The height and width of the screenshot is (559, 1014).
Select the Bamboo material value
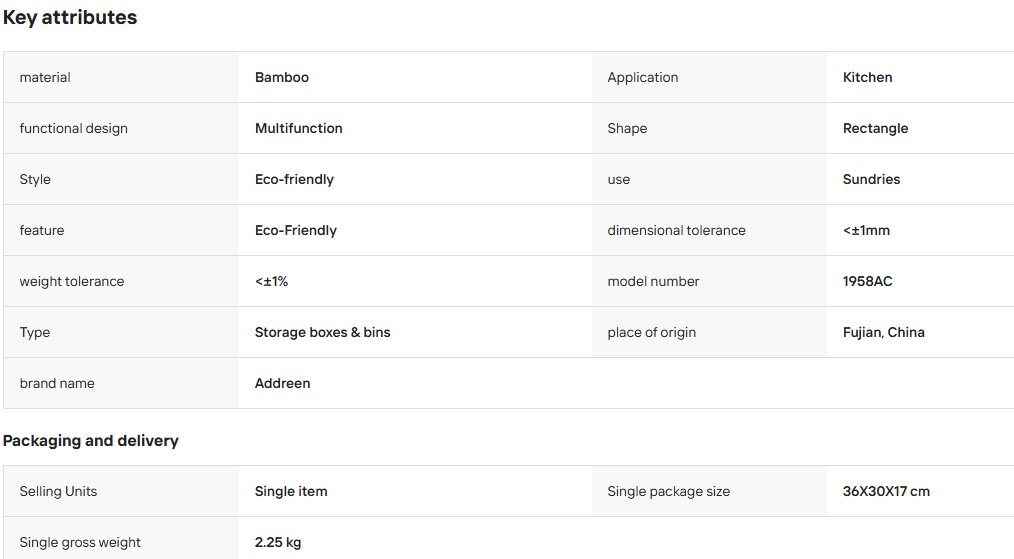pos(282,77)
